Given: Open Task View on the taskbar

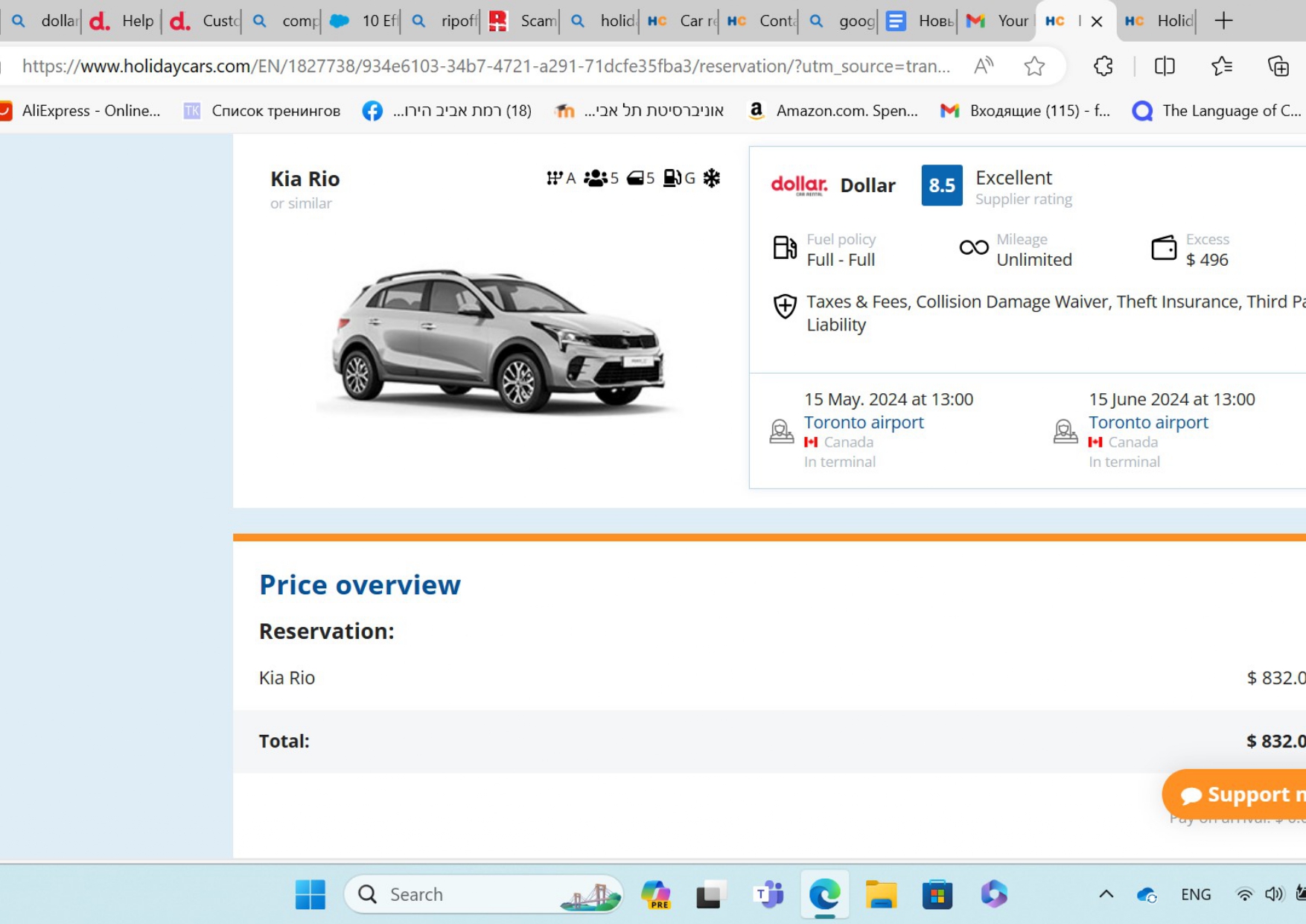Looking at the screenshot, I should pos(712,894).
